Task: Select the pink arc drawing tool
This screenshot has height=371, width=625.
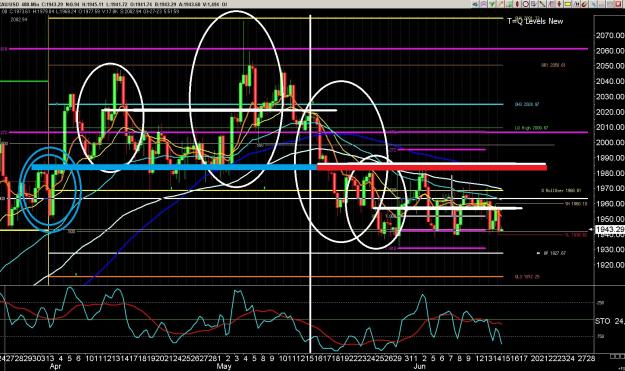Action: point(483,4)
